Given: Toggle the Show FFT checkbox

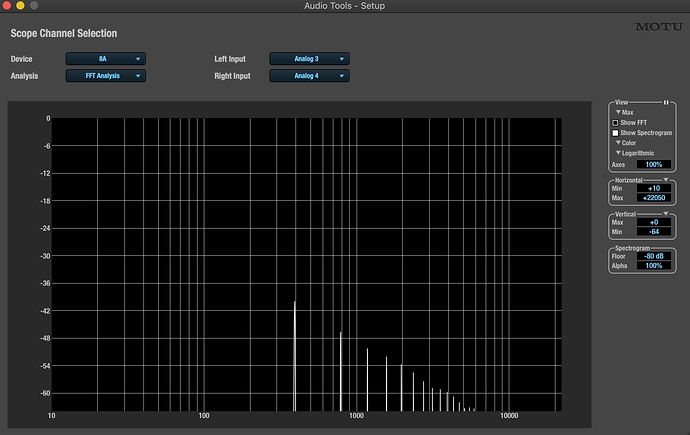Looking at the screenshot, I should click(615, 123).
